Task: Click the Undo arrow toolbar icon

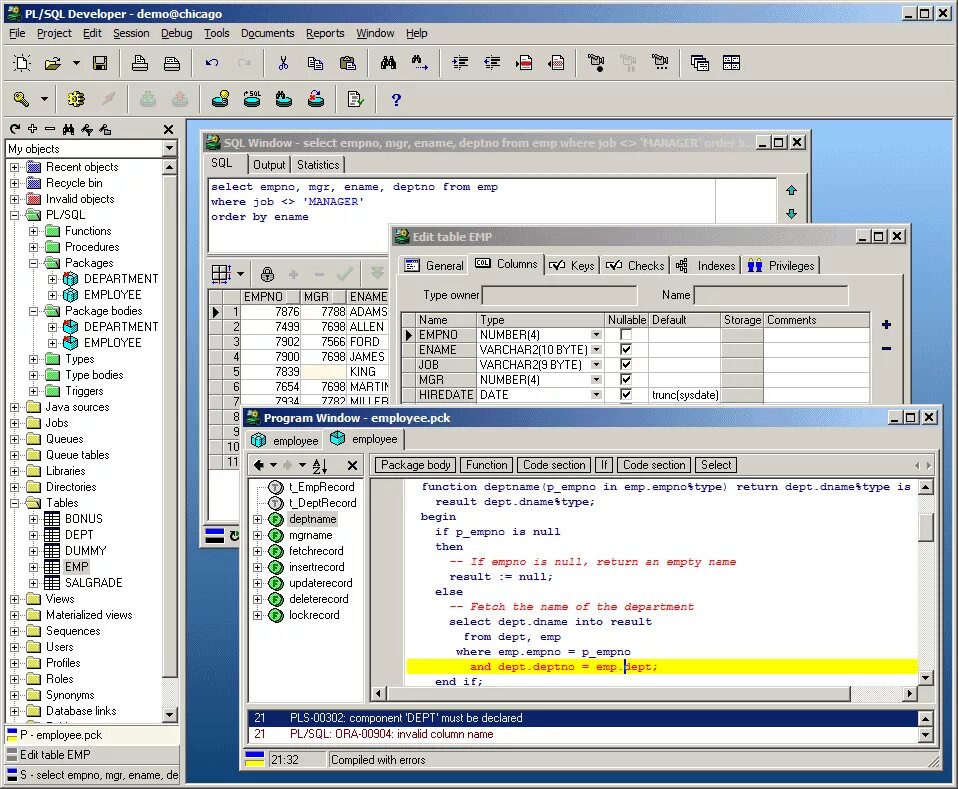Action: 211,62
